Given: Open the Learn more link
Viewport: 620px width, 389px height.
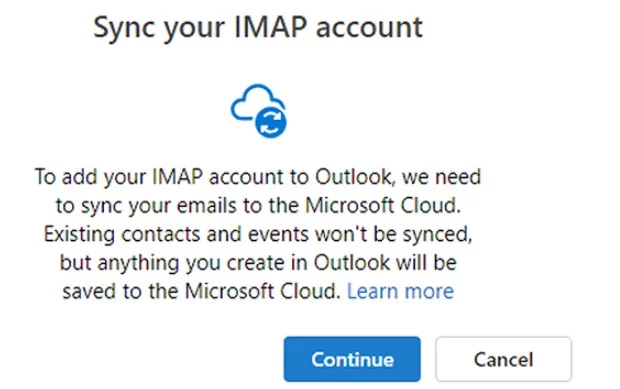Looking at the screenshot, I should coord(400,291).
